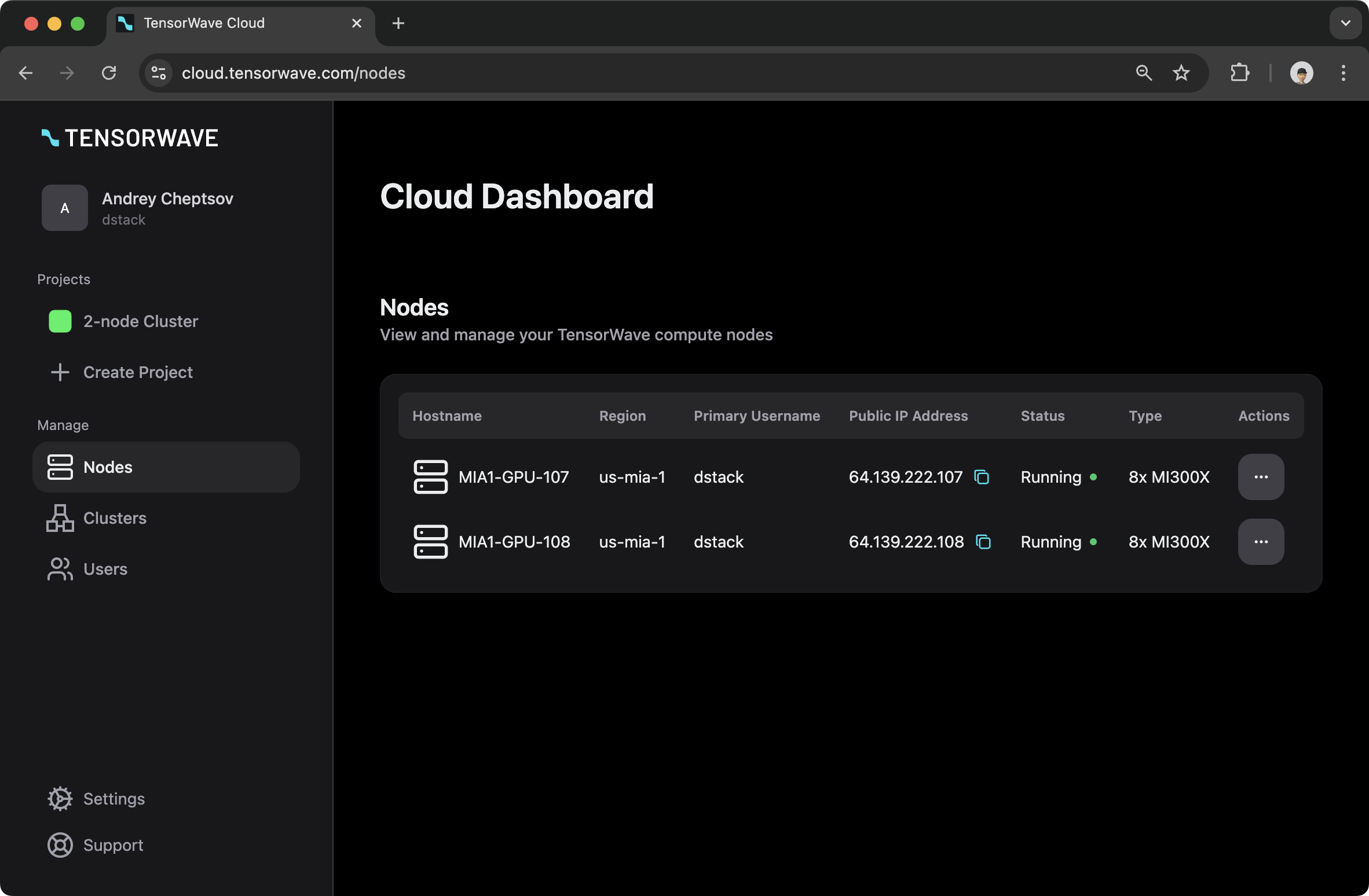Click the plus icon beside Create Project
The width and height of the screenshot is (1369, 896).
60,372
